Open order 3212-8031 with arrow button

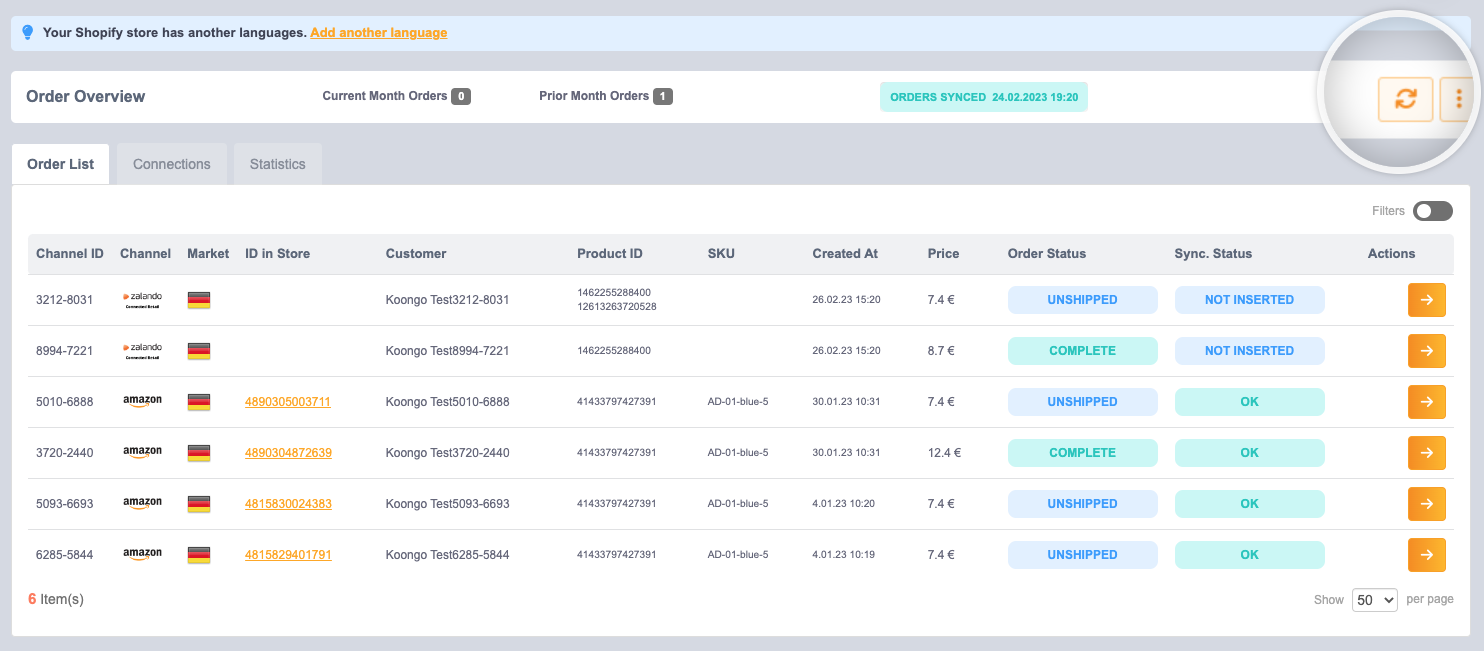coord(1427,300)
